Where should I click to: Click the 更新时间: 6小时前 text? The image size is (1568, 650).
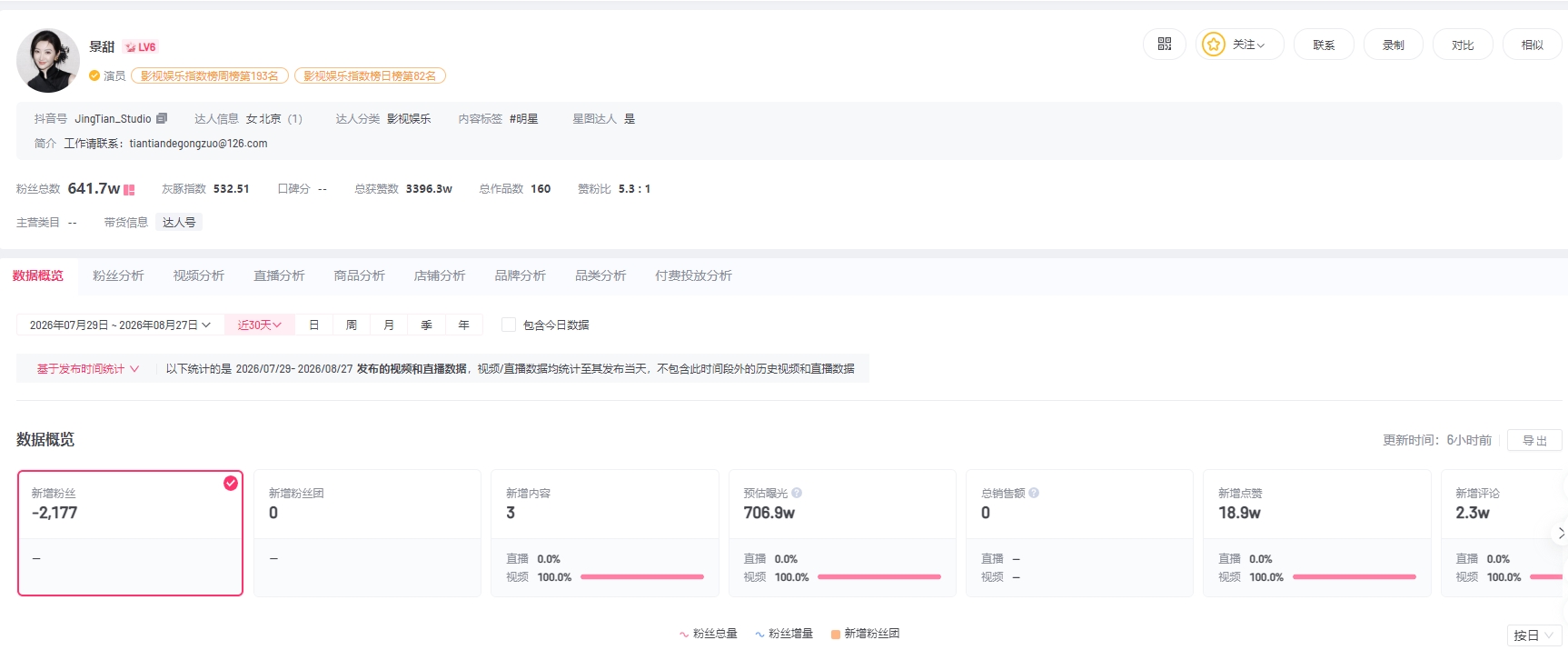coord(1437,440)
